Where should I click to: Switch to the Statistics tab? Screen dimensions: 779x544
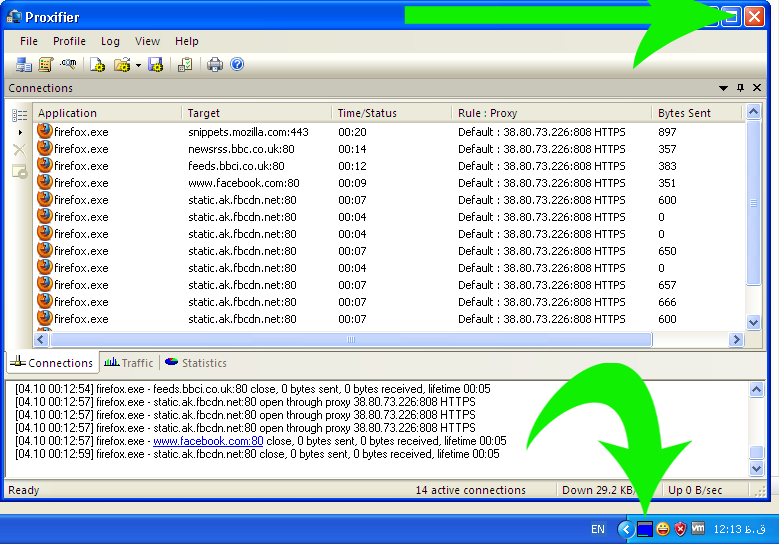tap(196, 363)
